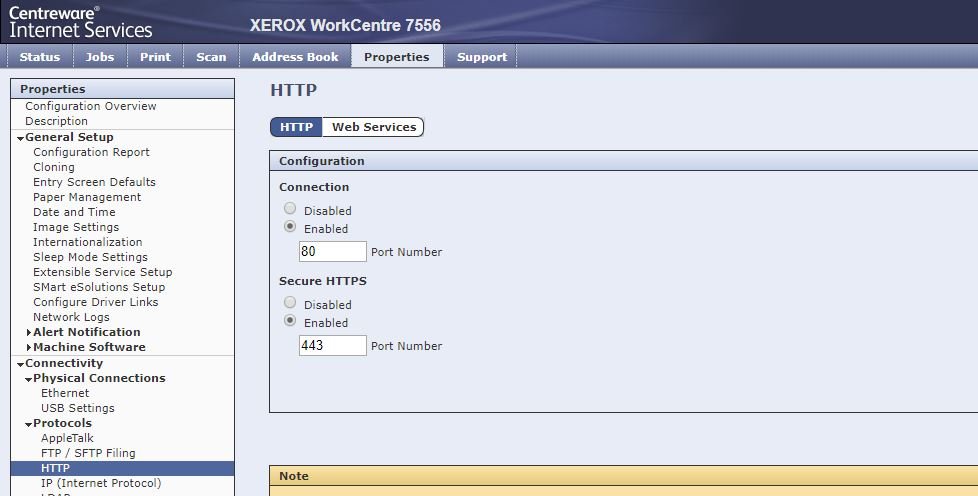Click the HTTP port number field
Screen dimensions: 978x496
[x=333, y=251]
